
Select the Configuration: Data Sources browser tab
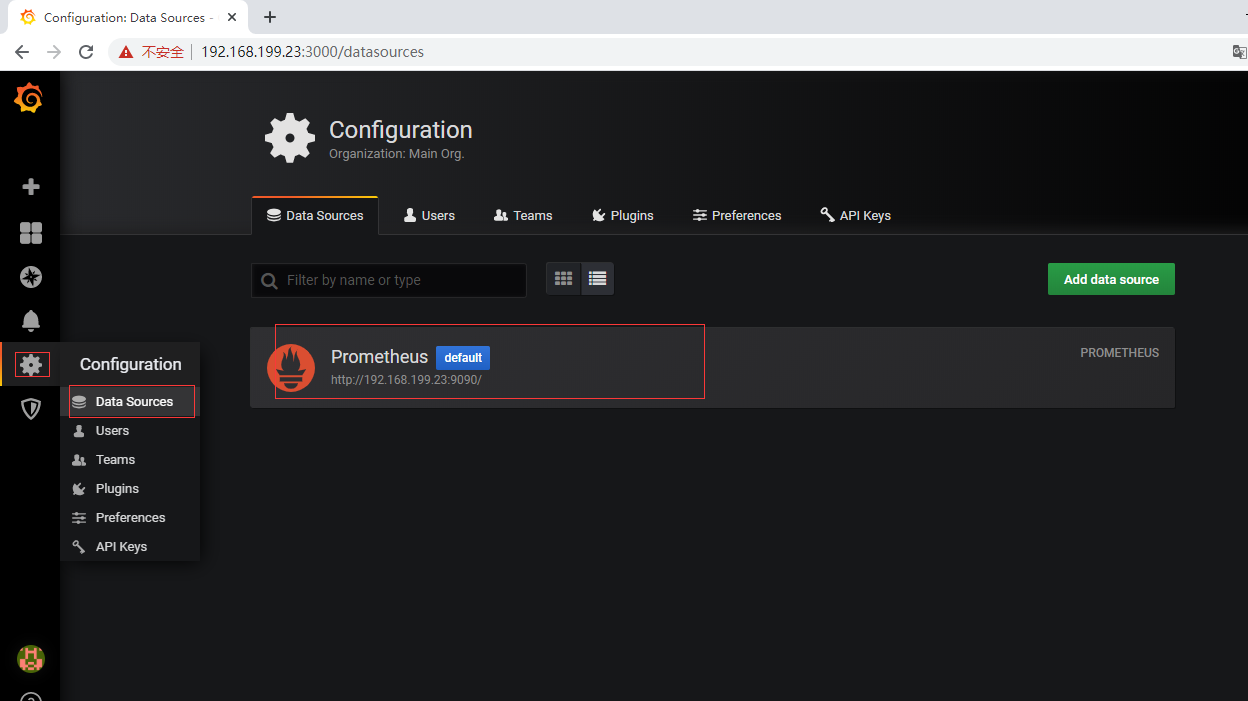tap(127, 17)
